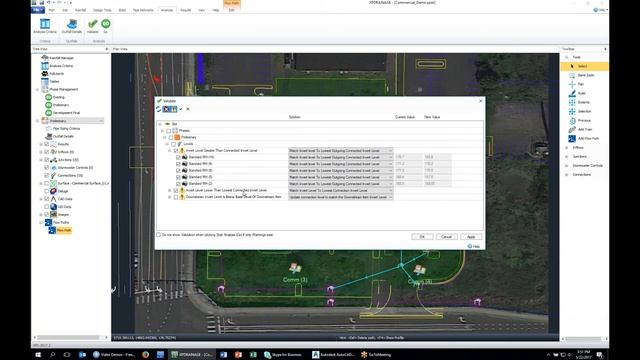Expand Junctions group in Toolbox

567,156
